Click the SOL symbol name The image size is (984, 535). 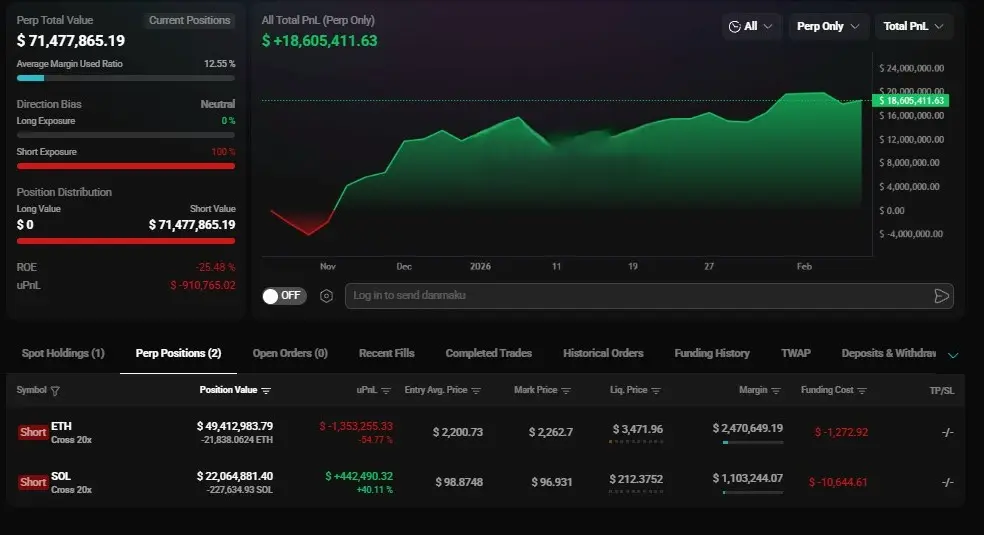[x=61, y=476]
